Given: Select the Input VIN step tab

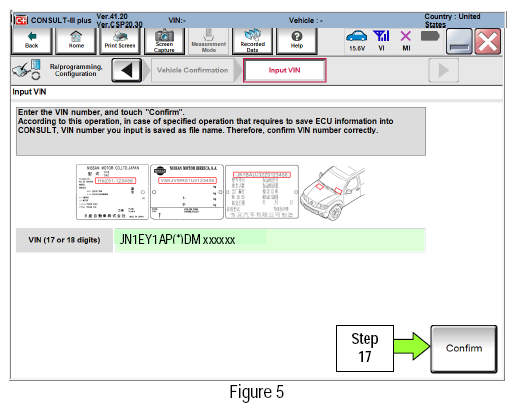Looking at the screenshot, I should coord(285,70).
